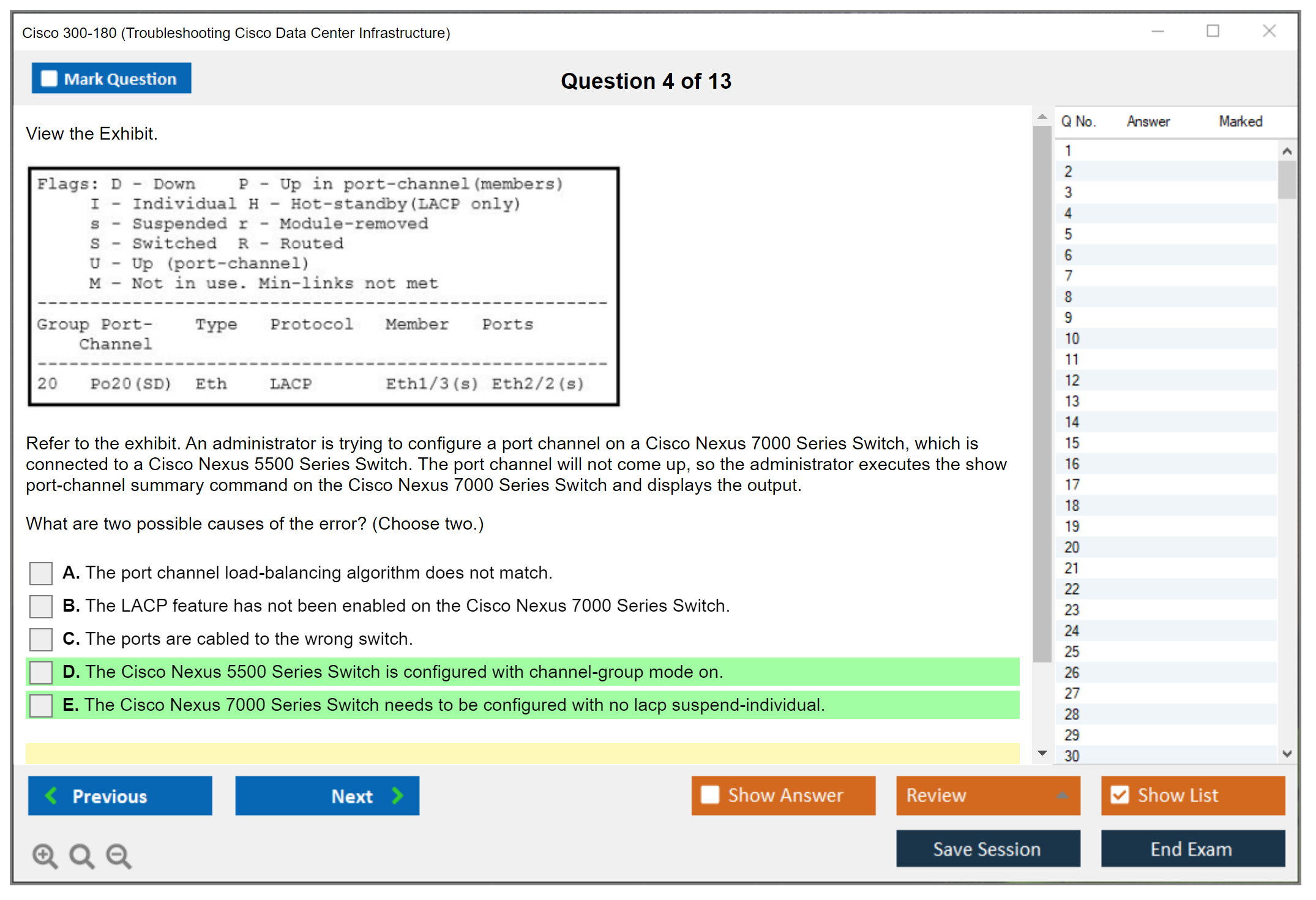The width and height of the screenshot is (1316, 900).
Task: Select question 10 in the list
Action: tap(1072, 339)
